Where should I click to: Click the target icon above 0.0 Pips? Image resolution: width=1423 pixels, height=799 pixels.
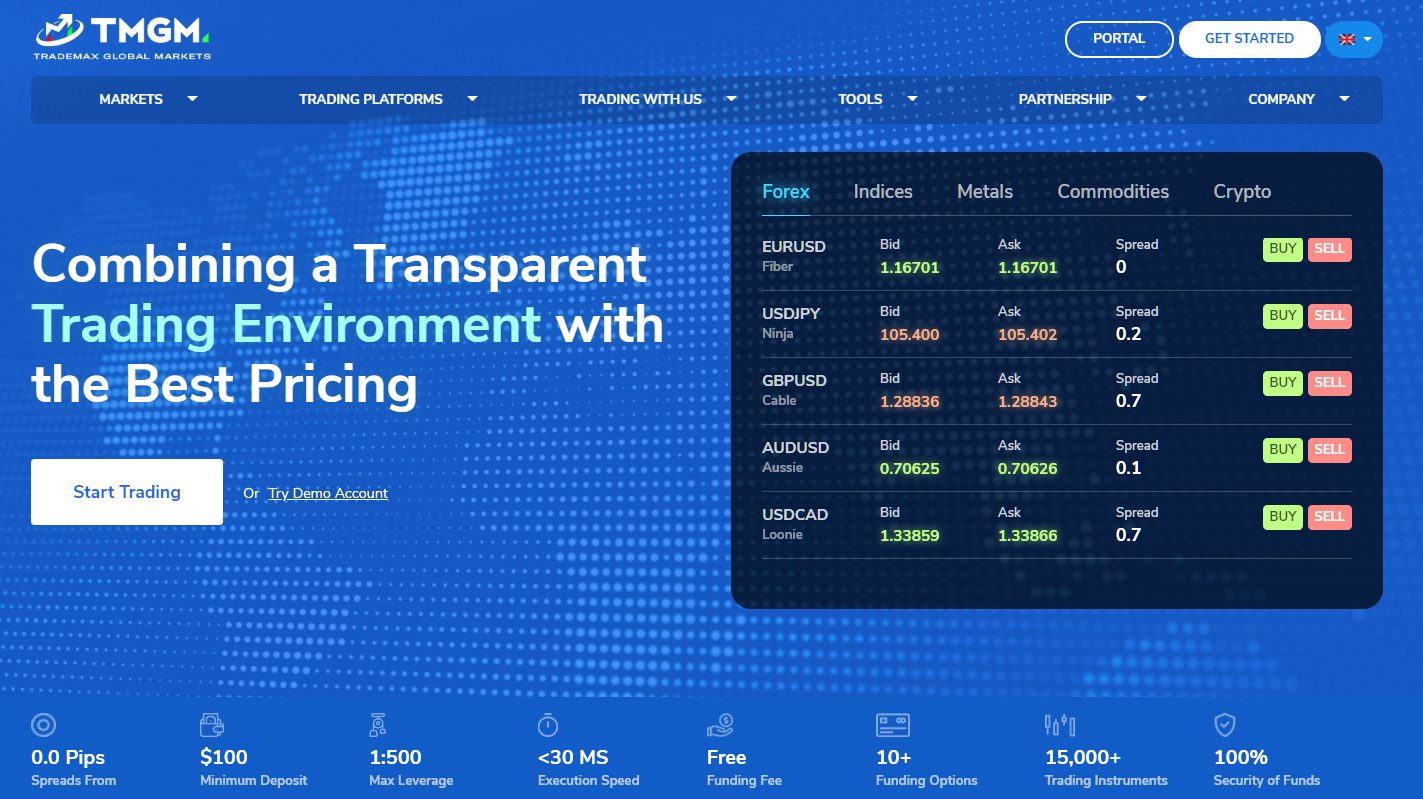[x=43, y=725]
